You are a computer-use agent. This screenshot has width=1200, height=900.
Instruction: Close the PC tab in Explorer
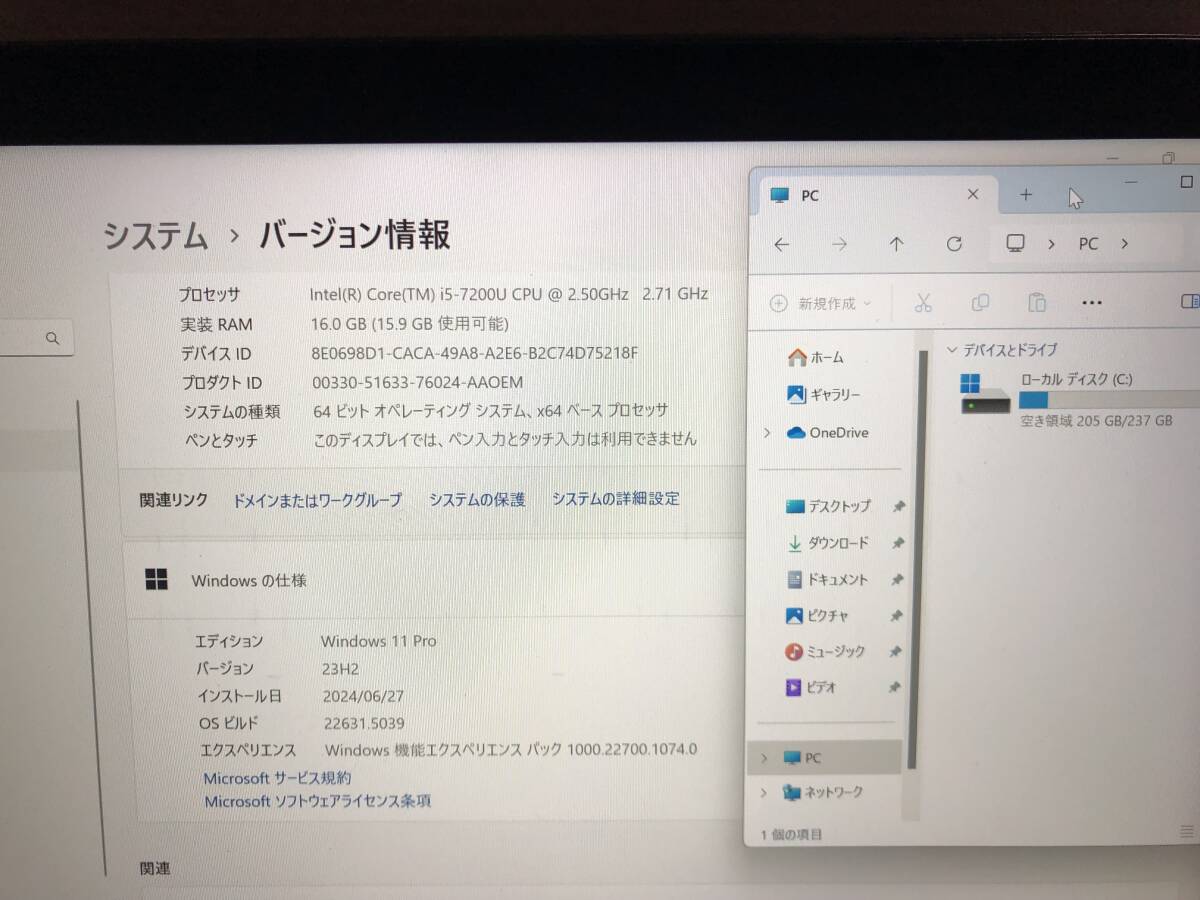[x=973, y=195]
